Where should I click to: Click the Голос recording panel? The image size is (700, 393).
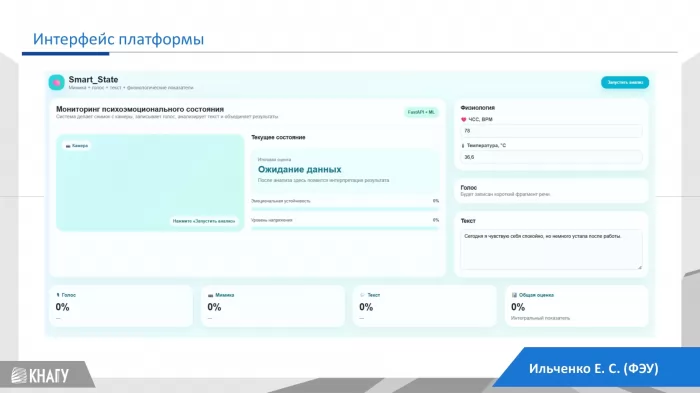click(x=551, y=191)
